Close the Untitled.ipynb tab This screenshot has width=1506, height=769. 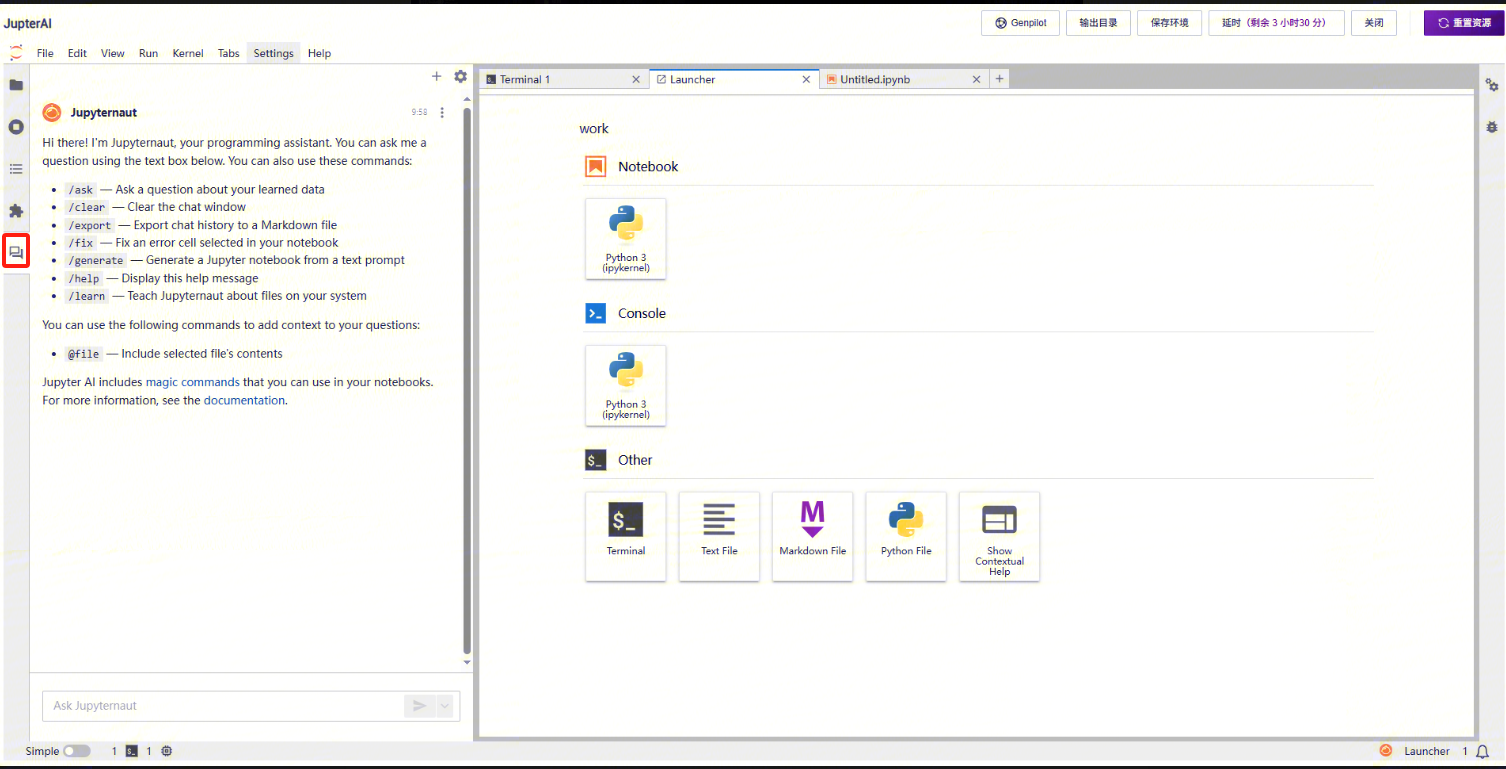[x=976, y=79]
